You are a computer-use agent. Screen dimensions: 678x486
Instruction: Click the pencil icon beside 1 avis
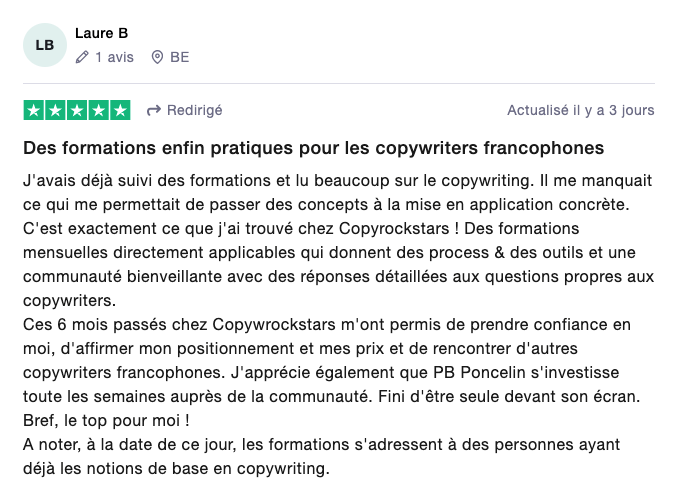point(82,57)
